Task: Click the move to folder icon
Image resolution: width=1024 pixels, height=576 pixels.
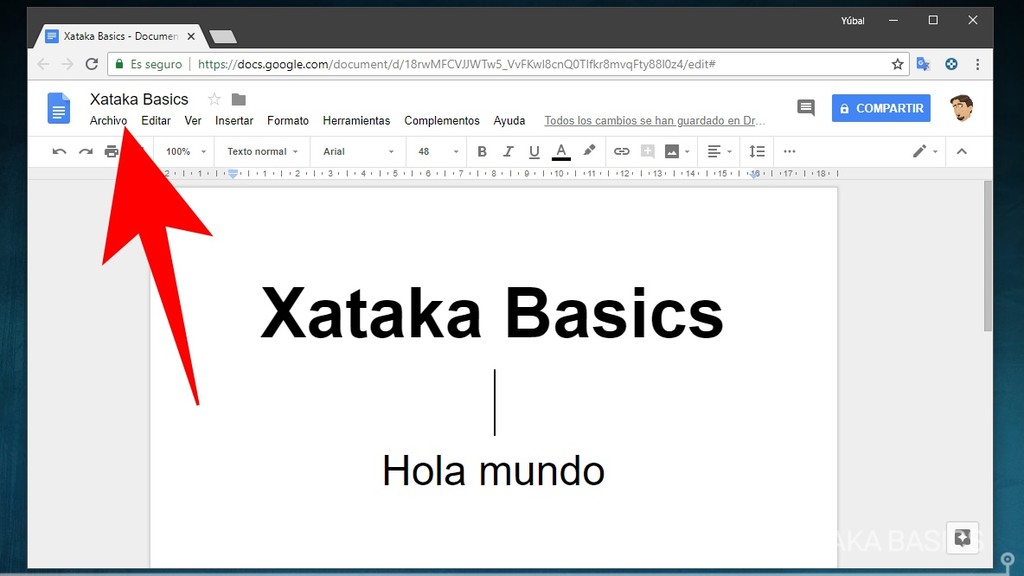Action: pyautogui.click(x=239, y=99)
